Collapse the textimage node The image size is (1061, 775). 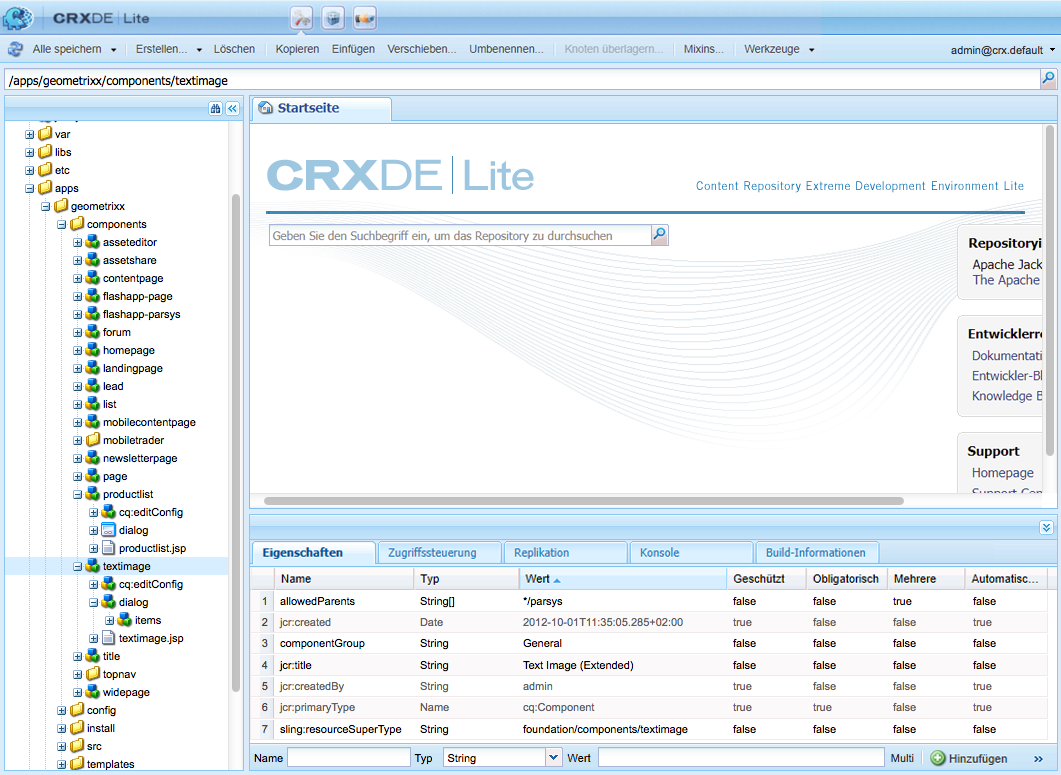pos(78,566)
